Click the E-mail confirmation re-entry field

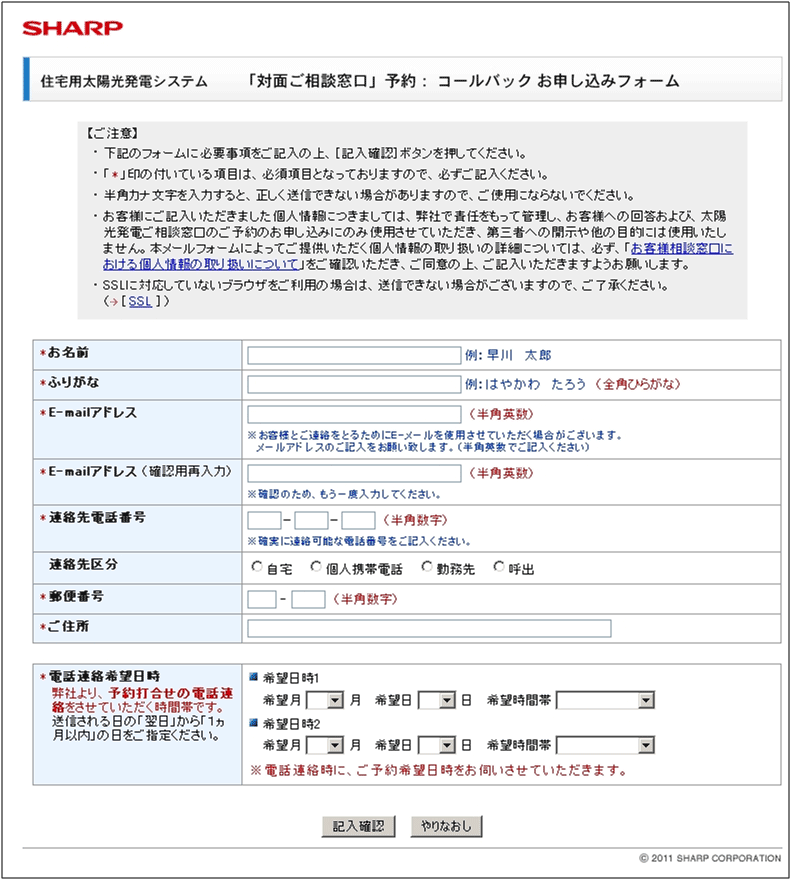353,473
